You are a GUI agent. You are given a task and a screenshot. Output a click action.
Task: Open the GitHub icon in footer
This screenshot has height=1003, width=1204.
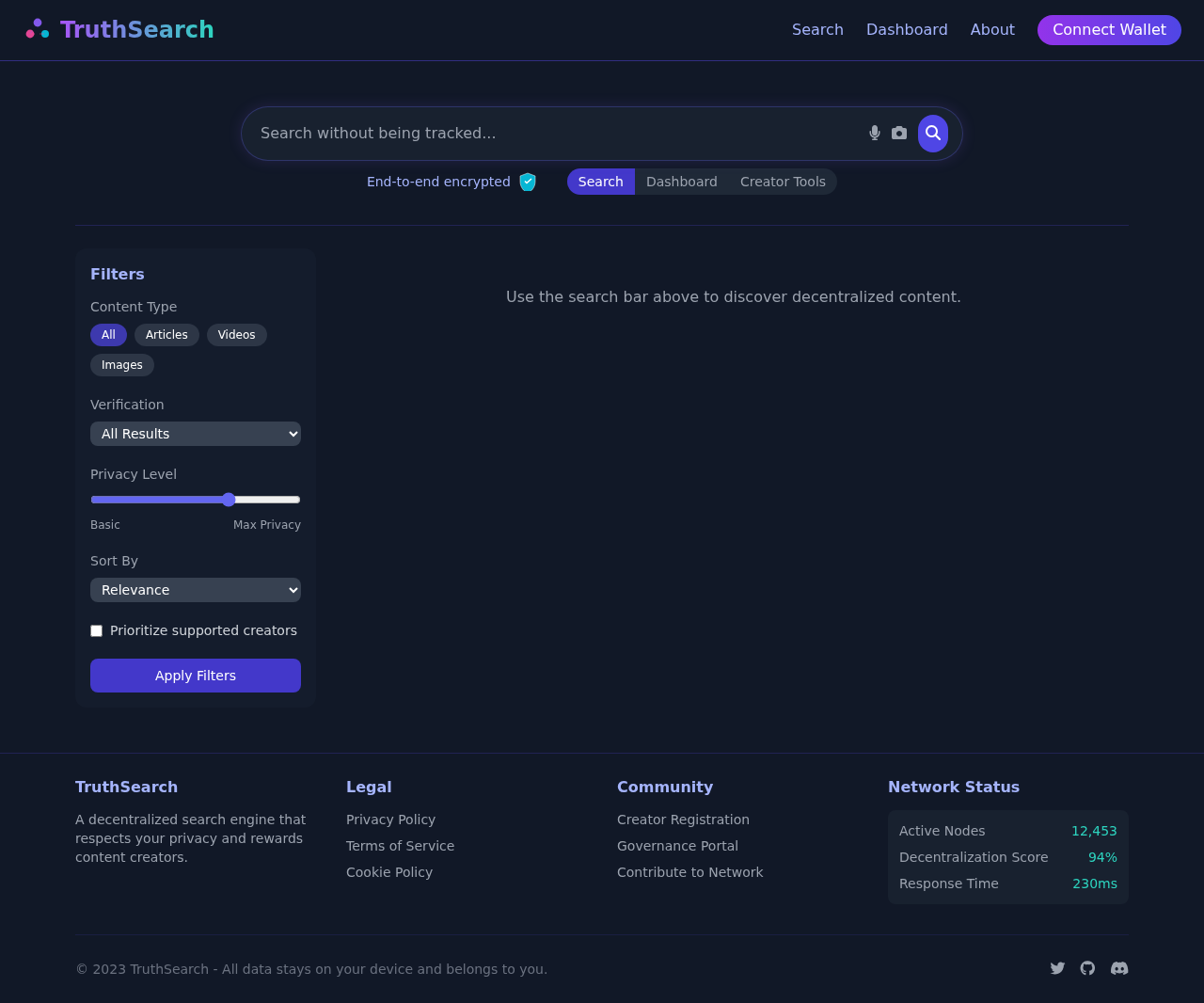(x=1087, y=968)
